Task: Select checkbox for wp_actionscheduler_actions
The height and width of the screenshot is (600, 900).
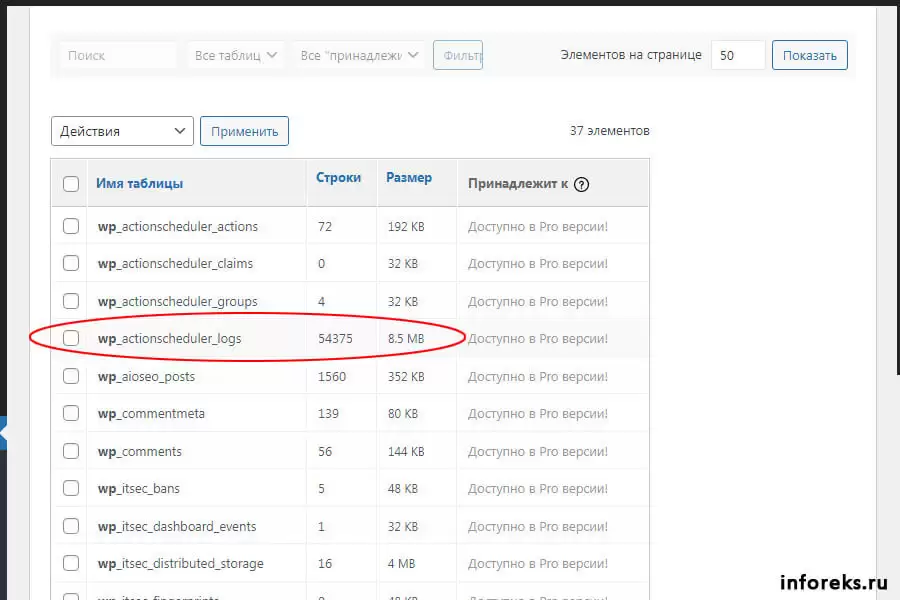Action: 71,227
